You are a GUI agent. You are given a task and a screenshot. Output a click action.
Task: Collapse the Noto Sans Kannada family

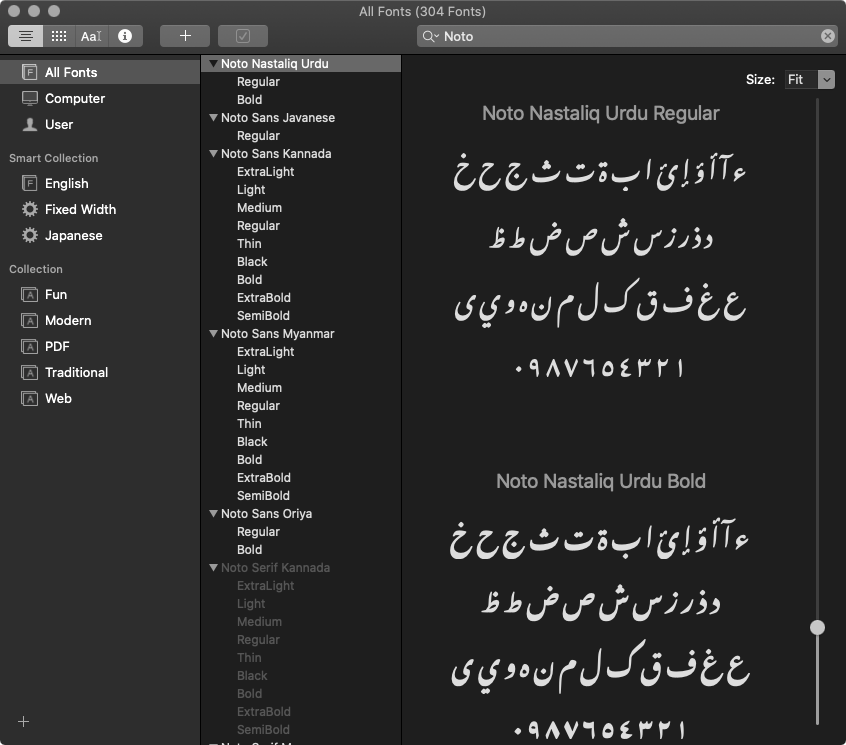pos(213,154)
